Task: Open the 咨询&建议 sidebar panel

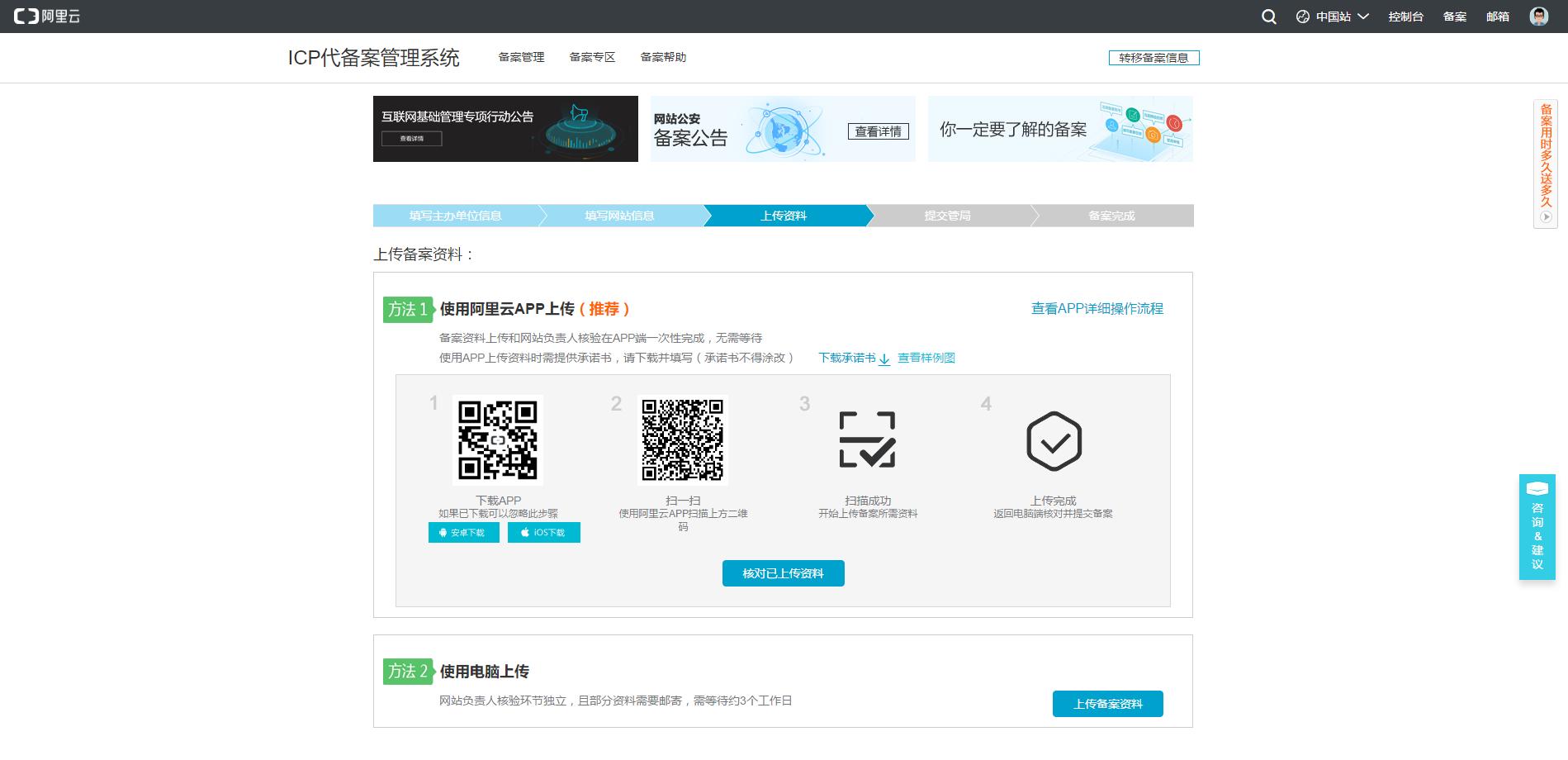Action: pyautogui.click(x=1536, y=529)
